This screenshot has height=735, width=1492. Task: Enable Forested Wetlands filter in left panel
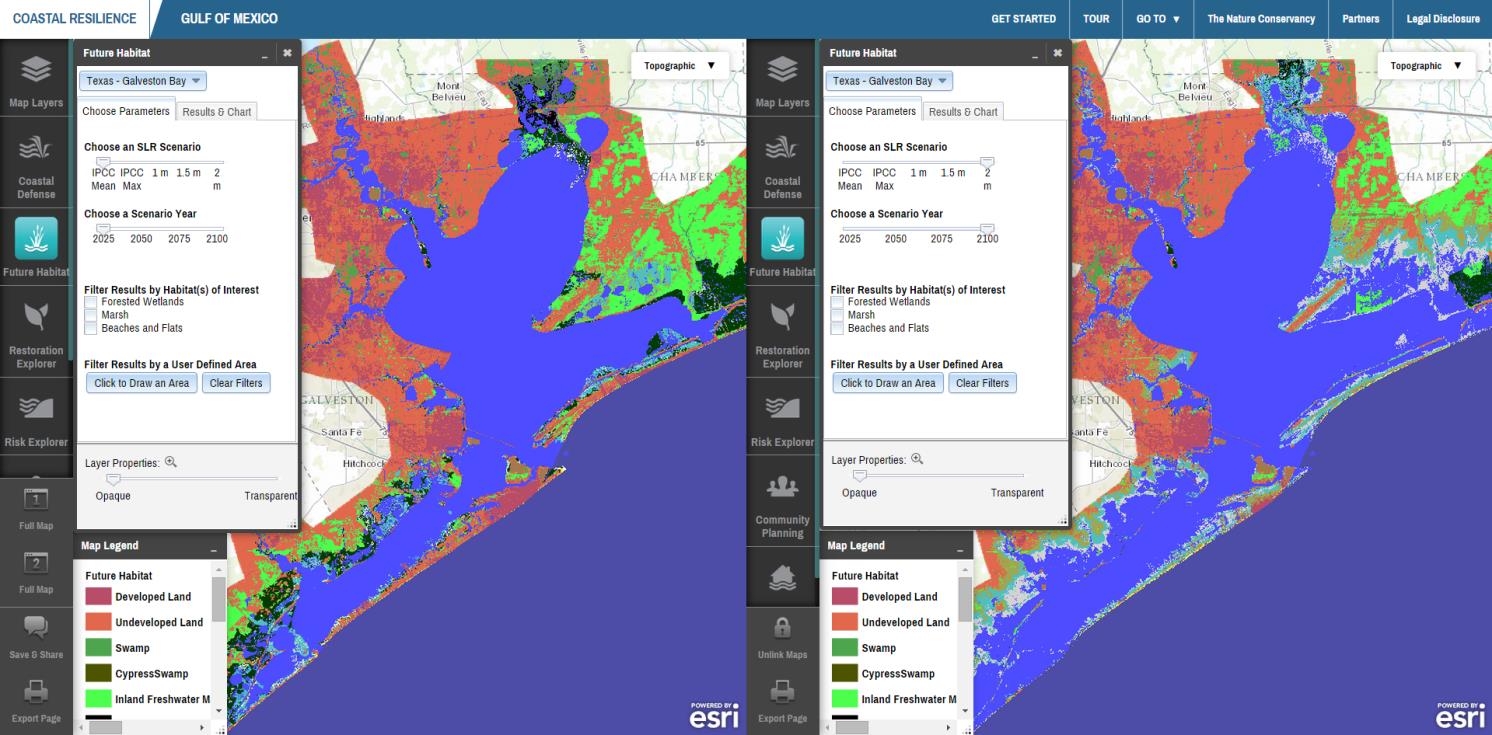click(x=91, y=302)
